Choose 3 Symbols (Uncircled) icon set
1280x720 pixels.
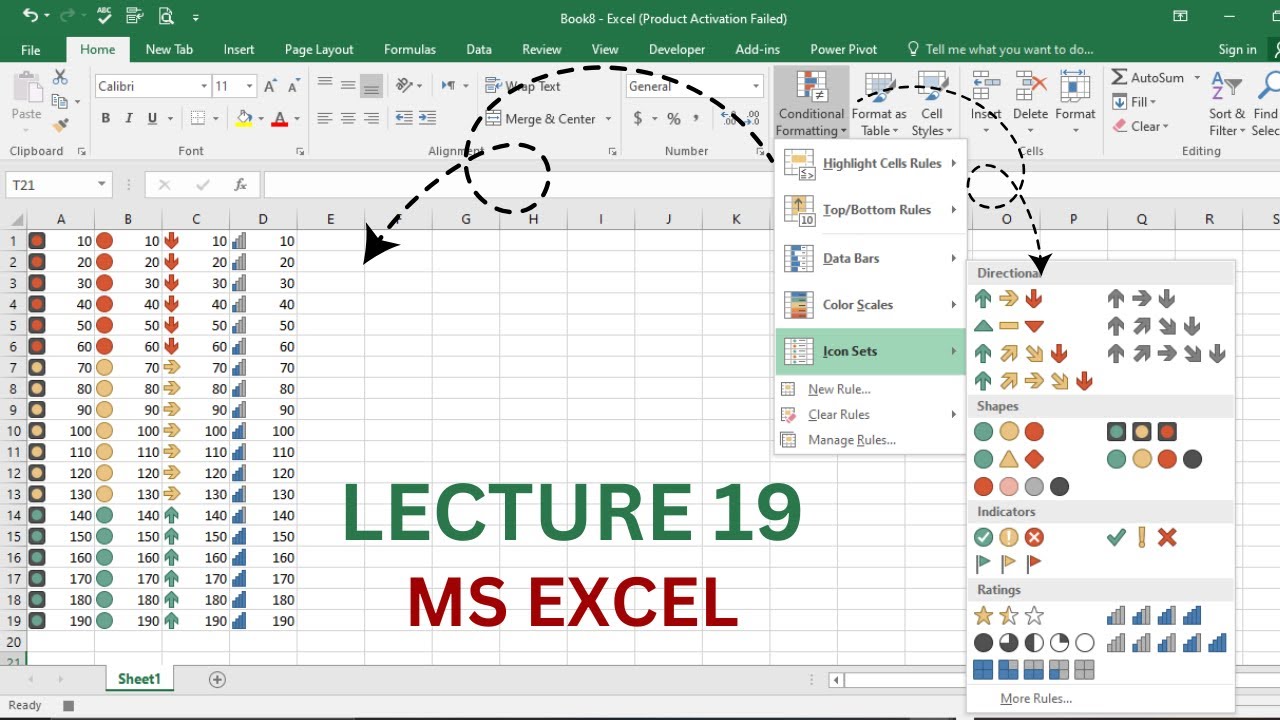(x=1141, y=537)
